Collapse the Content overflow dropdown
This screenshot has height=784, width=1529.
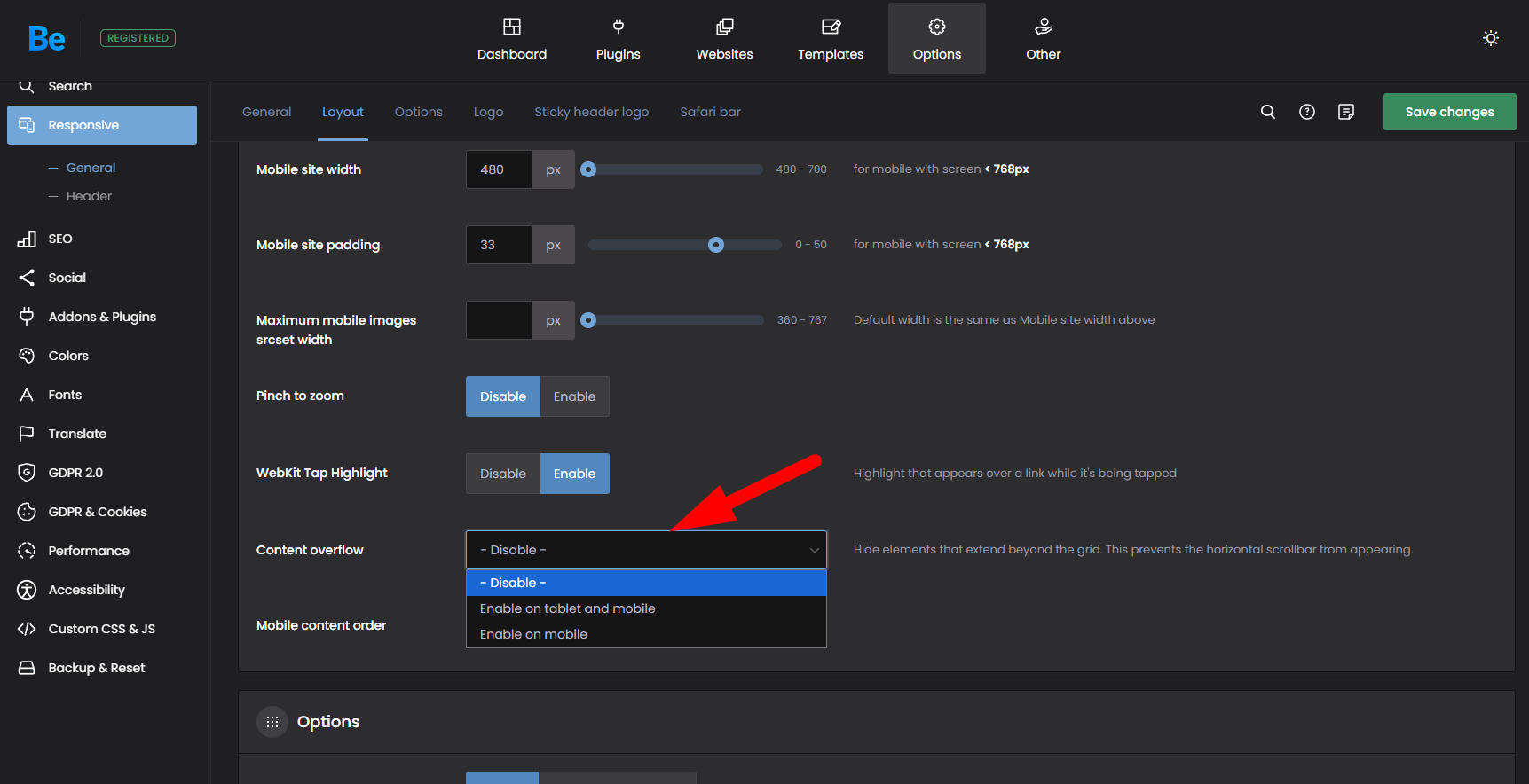coord(646,550)
